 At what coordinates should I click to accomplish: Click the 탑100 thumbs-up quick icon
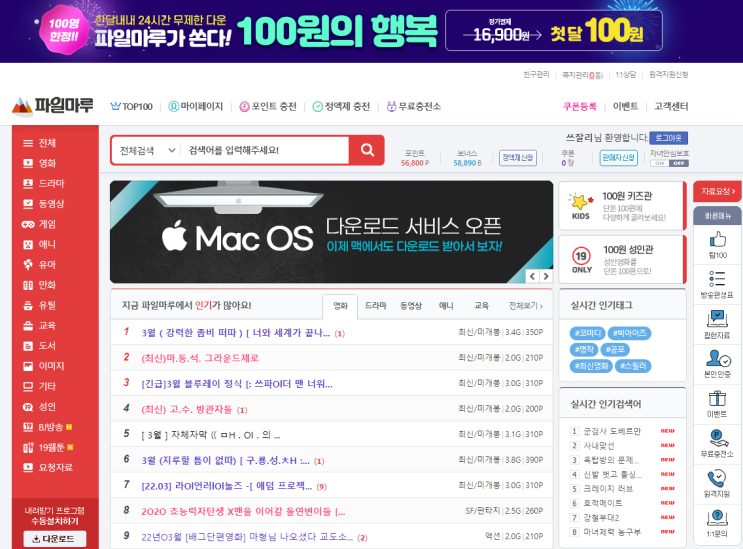[x=717, y=245]
